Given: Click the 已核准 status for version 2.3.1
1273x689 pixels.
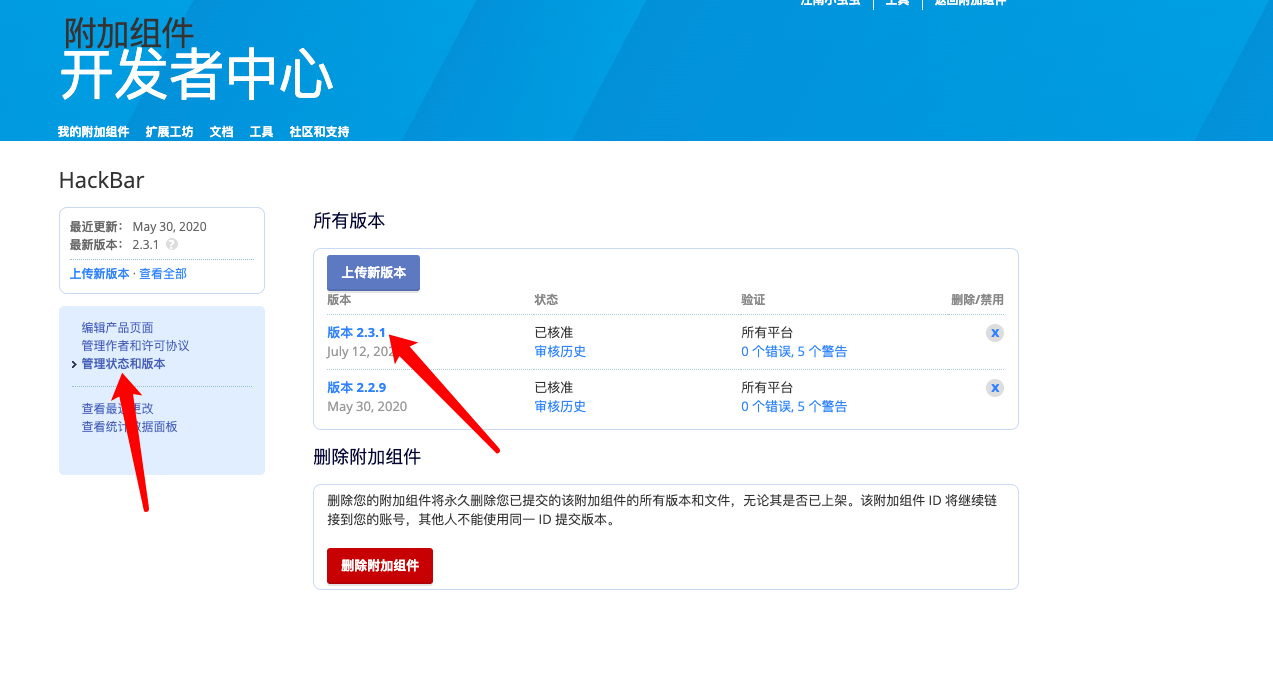Looking at the screenshot, I should (554, 333).
